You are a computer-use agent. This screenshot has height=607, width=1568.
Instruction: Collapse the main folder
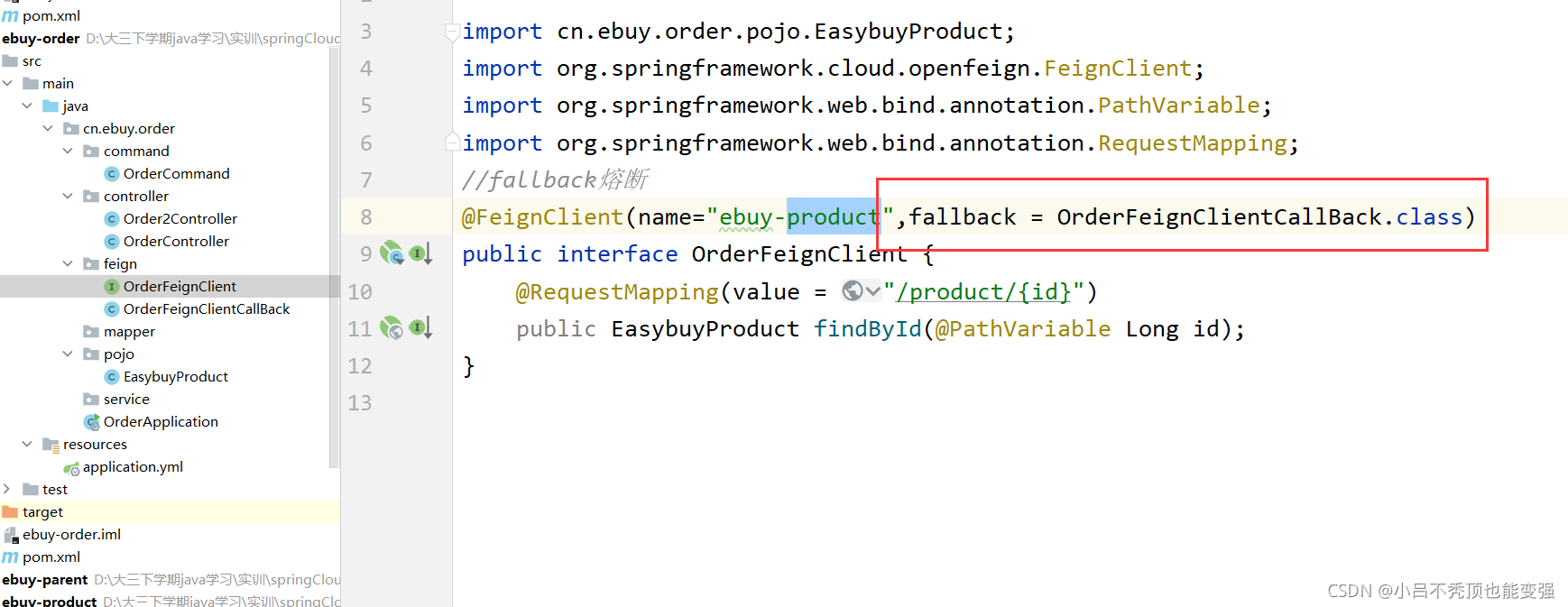(x=7, y=83)
